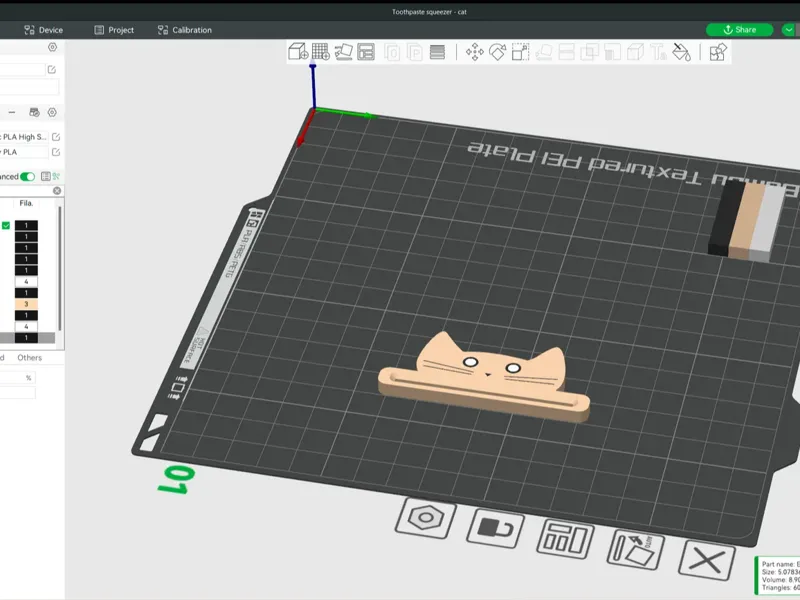The width and height of the screenshot is (800, 600).
Task: Edit the PLA High S... filament preset
Action: click(x=56, y=137)
